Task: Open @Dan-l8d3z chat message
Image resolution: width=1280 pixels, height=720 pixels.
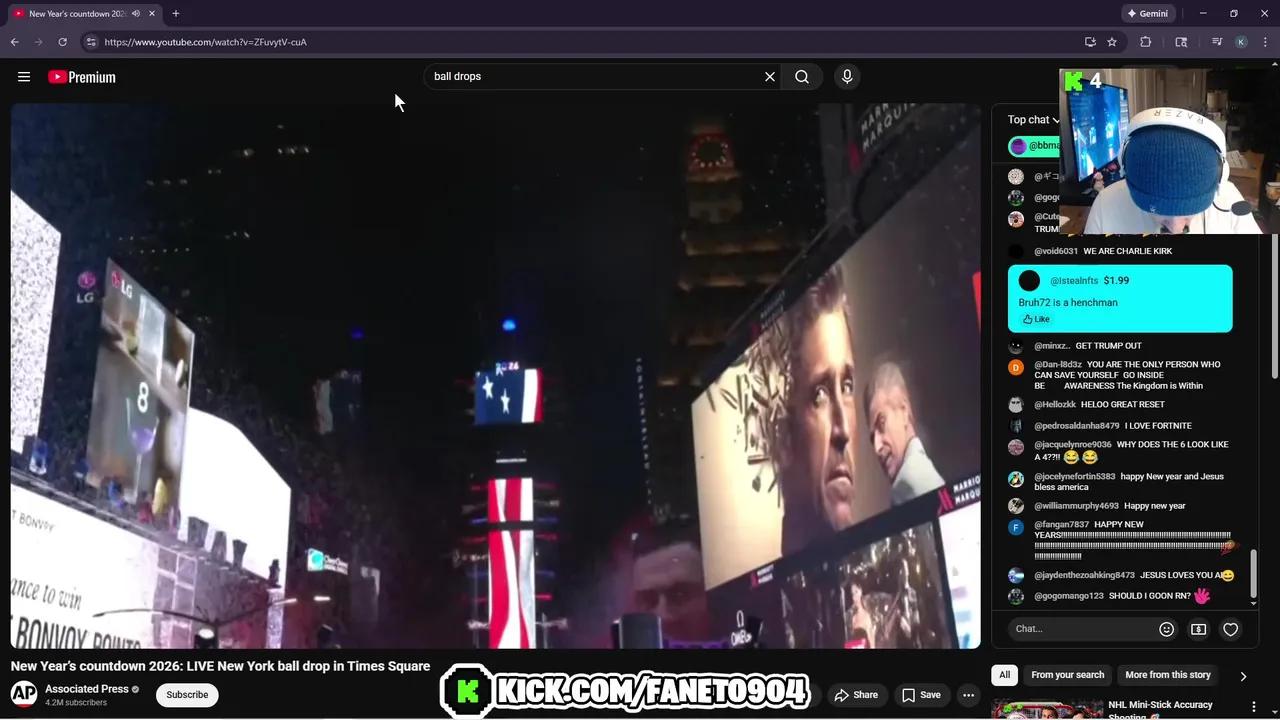Action: pos(1118,375)
